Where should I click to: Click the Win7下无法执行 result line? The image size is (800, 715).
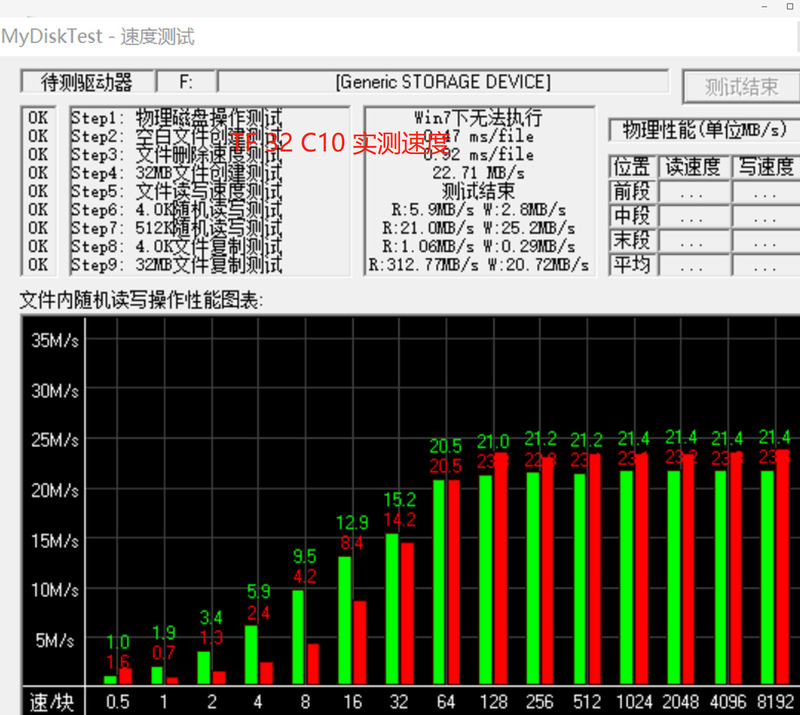[479, 118]
